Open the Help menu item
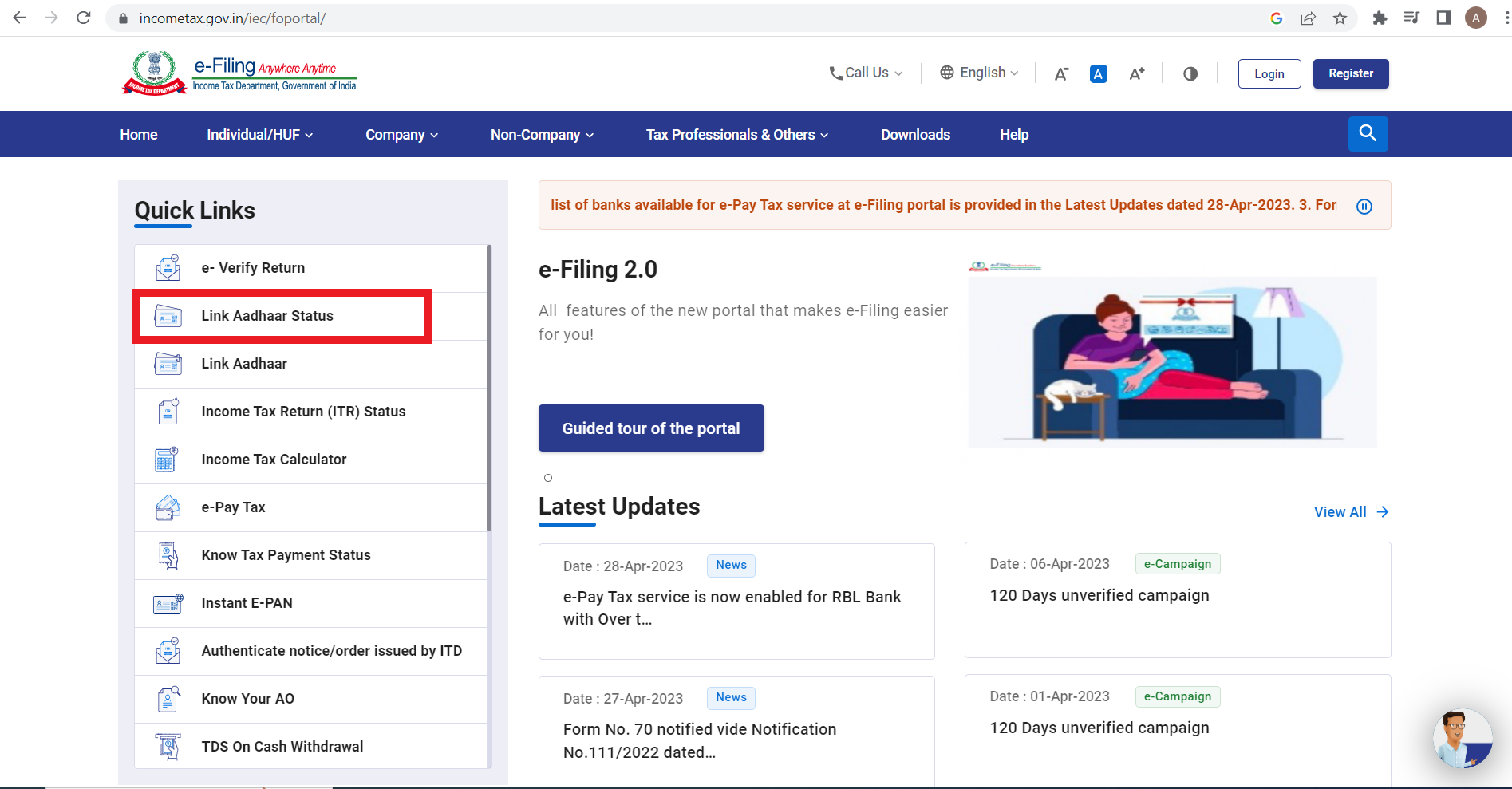This screenshot has width=1512, height=789. pyautogui.click(x=1014, y=135)
